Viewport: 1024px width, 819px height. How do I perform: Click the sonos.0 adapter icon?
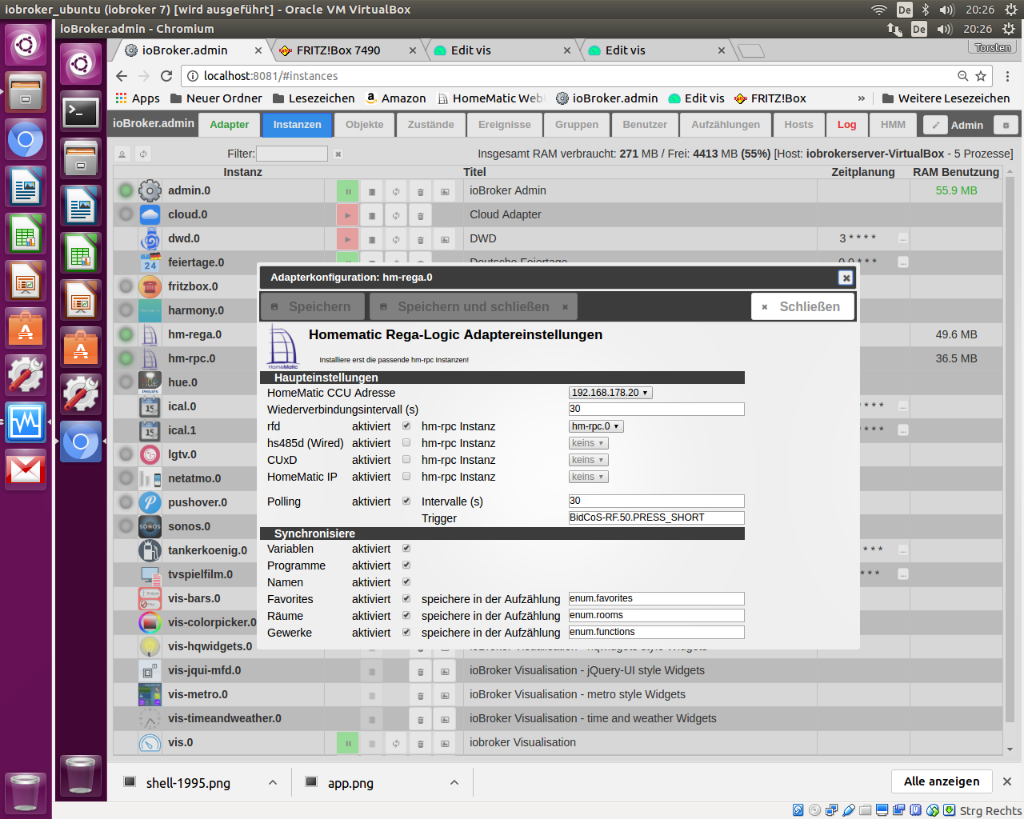point(150,526)
